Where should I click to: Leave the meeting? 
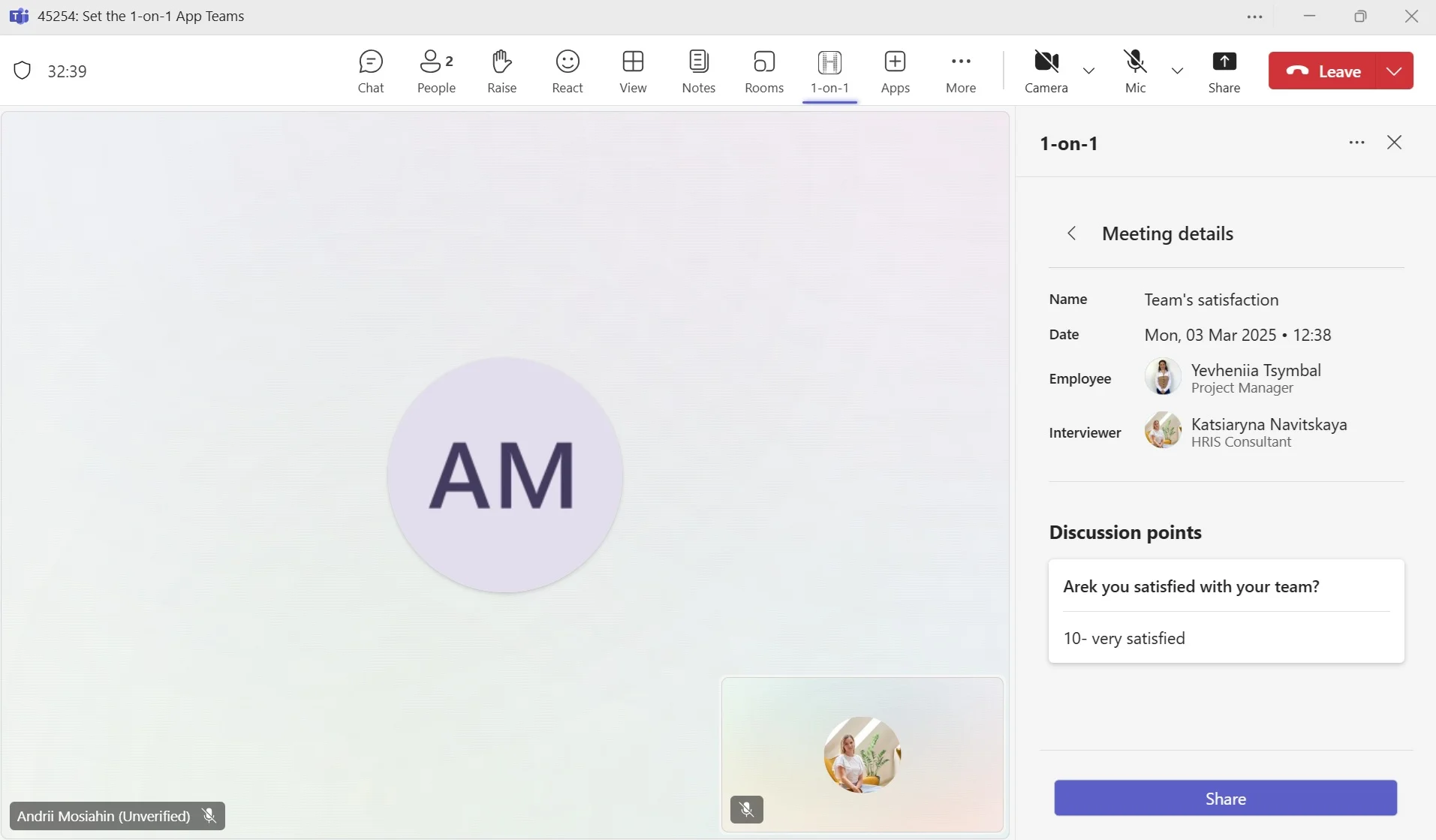[1323, 71]
